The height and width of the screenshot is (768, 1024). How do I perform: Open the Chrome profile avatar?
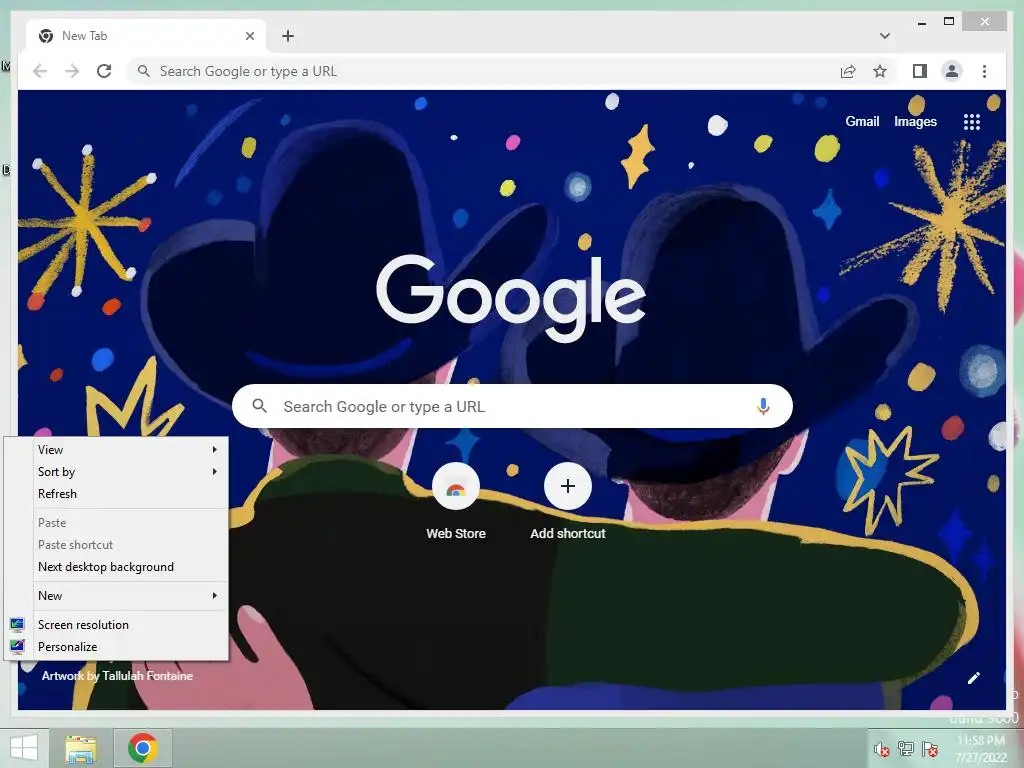pos(952,71)
